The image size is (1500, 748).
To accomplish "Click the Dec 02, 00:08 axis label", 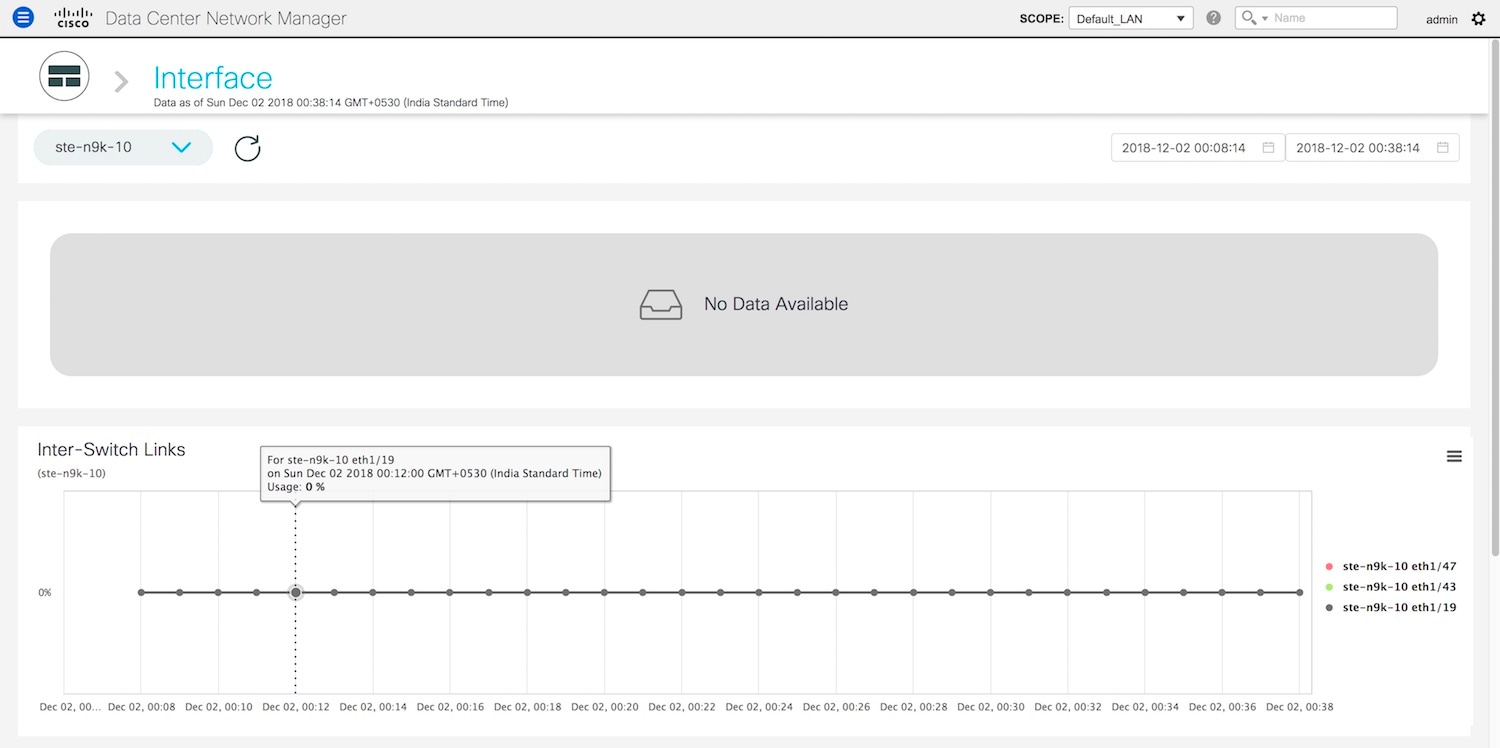I will tap(141, 707).
